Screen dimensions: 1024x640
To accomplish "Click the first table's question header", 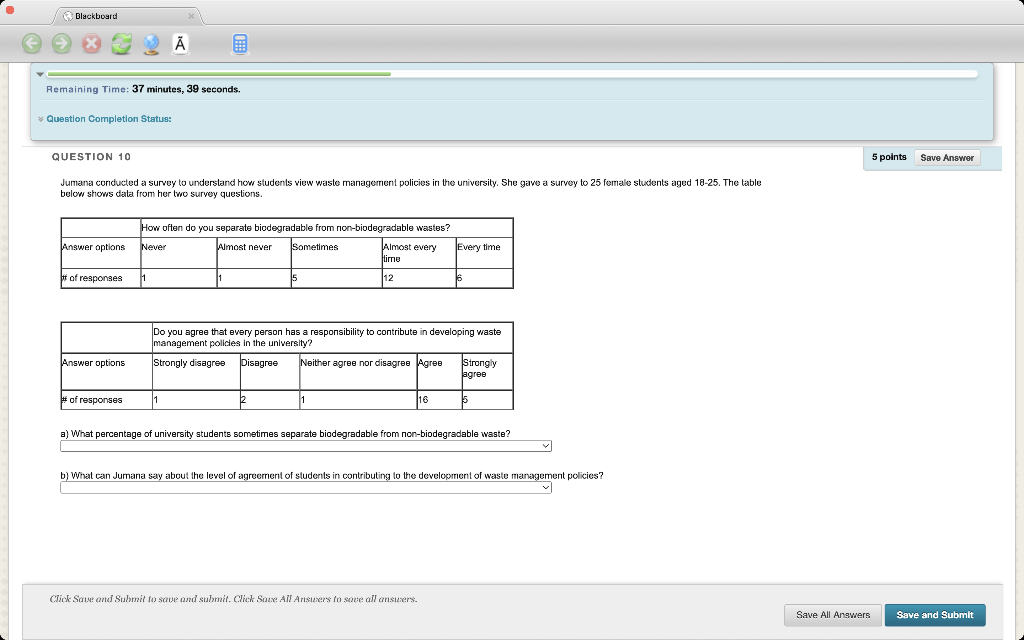I will 327,228.
